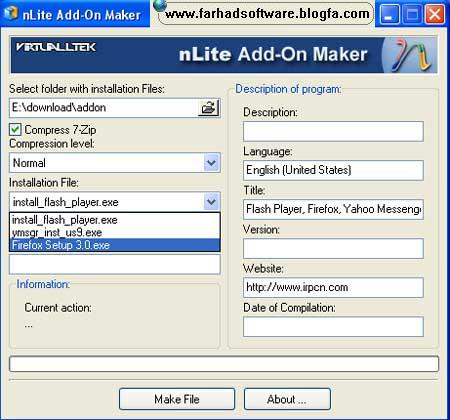450x420 pixels.
Task: Close the nLite Add-On Maker window
Action: click(435, 14)
